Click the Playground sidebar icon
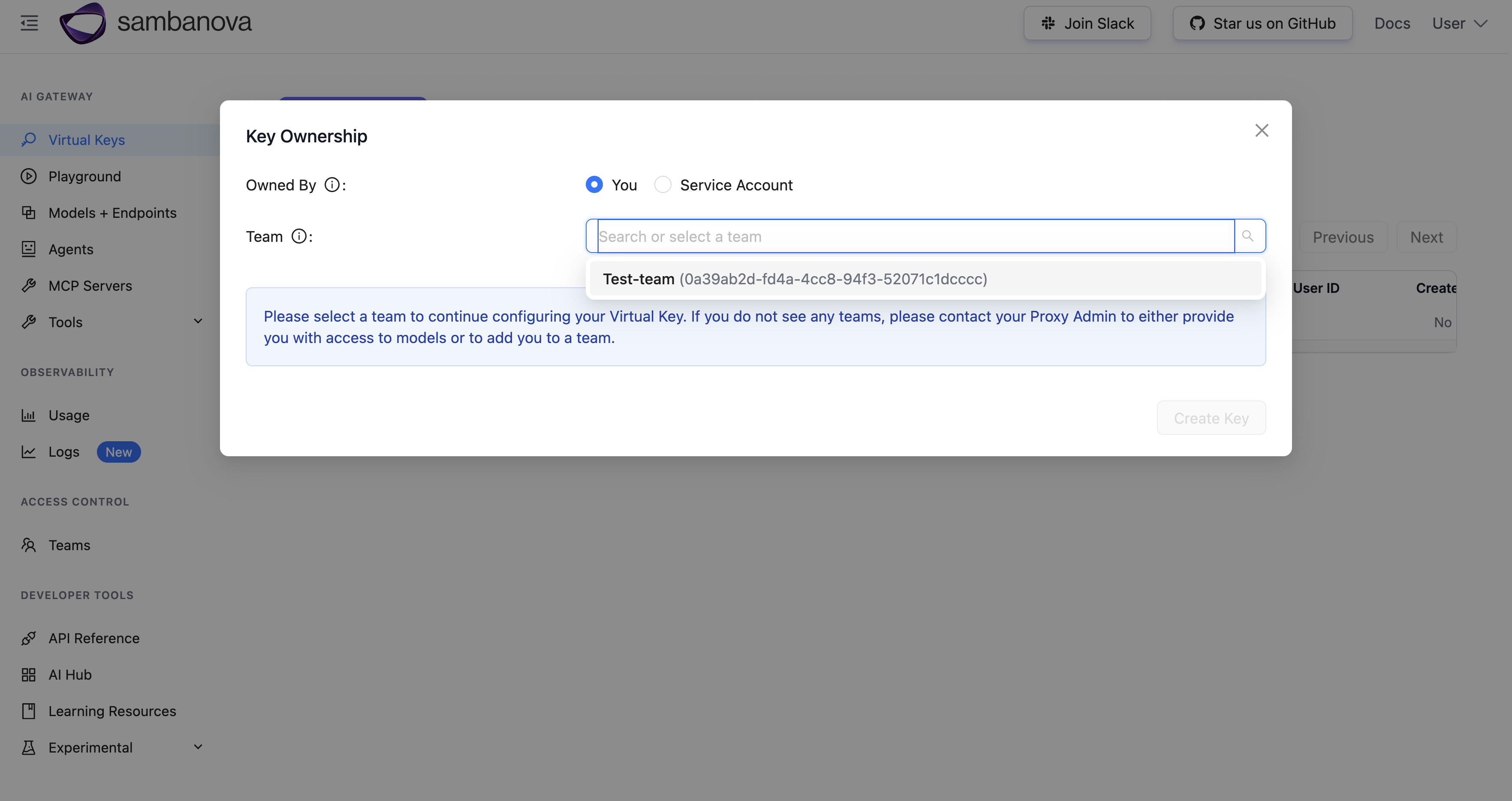The width and height of the screenshot is (1512, 801). pos(29,176)
